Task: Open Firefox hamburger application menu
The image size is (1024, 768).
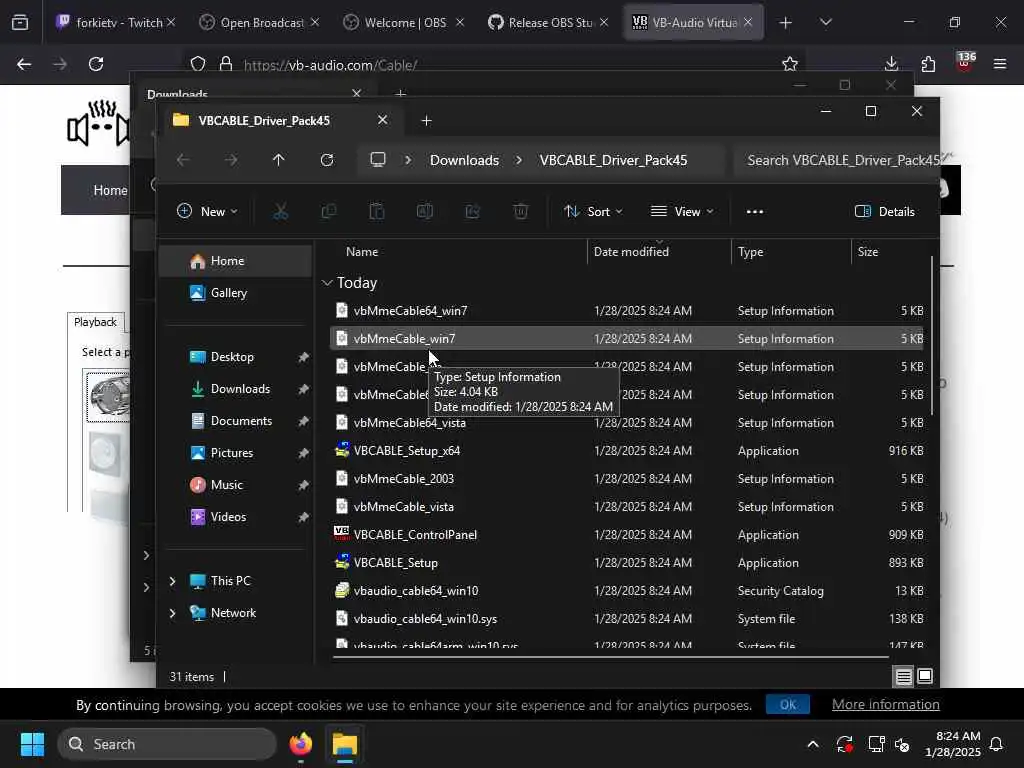Action: (x=999, y=64)
